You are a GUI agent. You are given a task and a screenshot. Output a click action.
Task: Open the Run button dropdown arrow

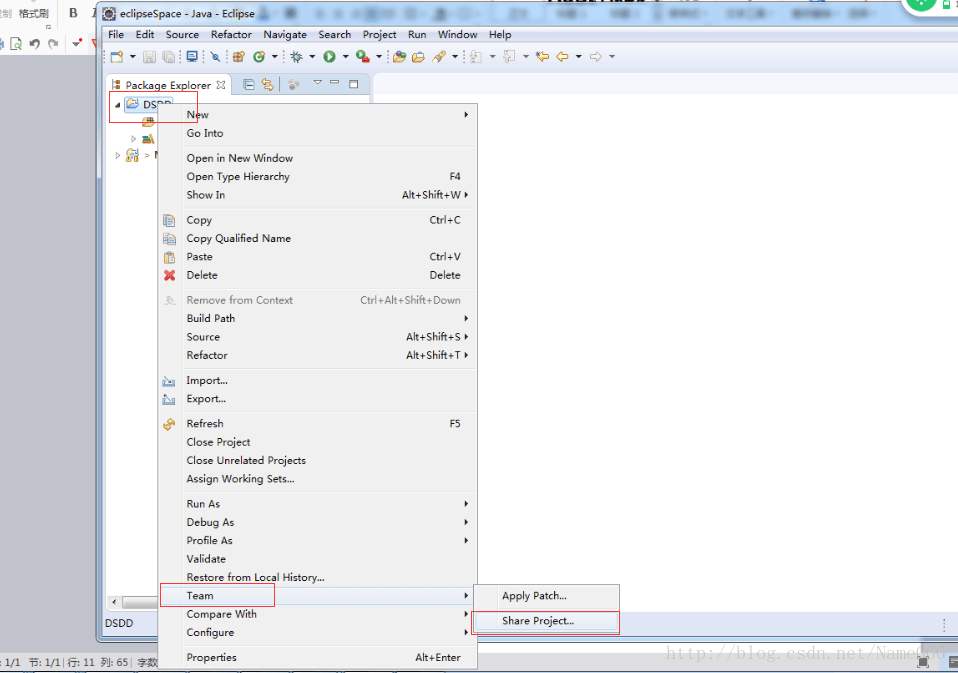345,57
